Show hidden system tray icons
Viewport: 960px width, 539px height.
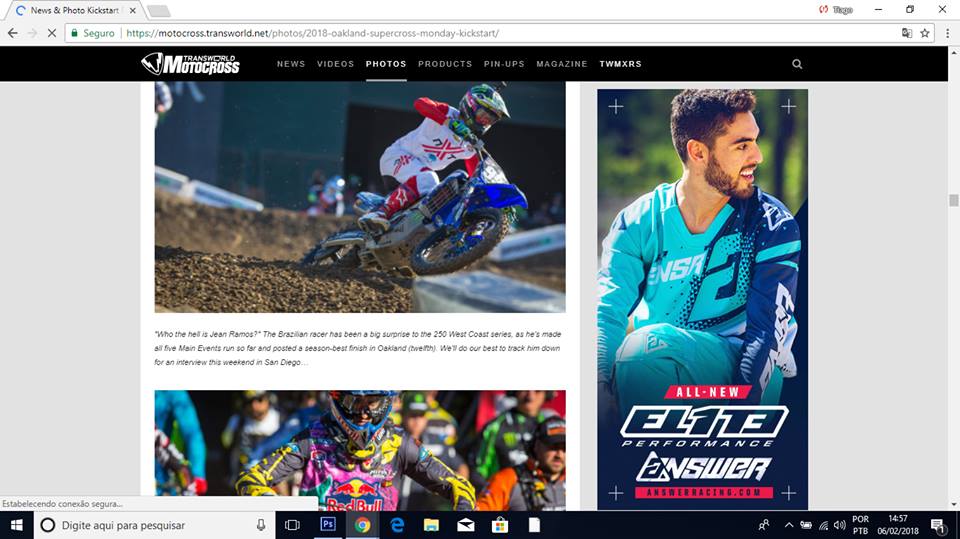tap(789, 525)
